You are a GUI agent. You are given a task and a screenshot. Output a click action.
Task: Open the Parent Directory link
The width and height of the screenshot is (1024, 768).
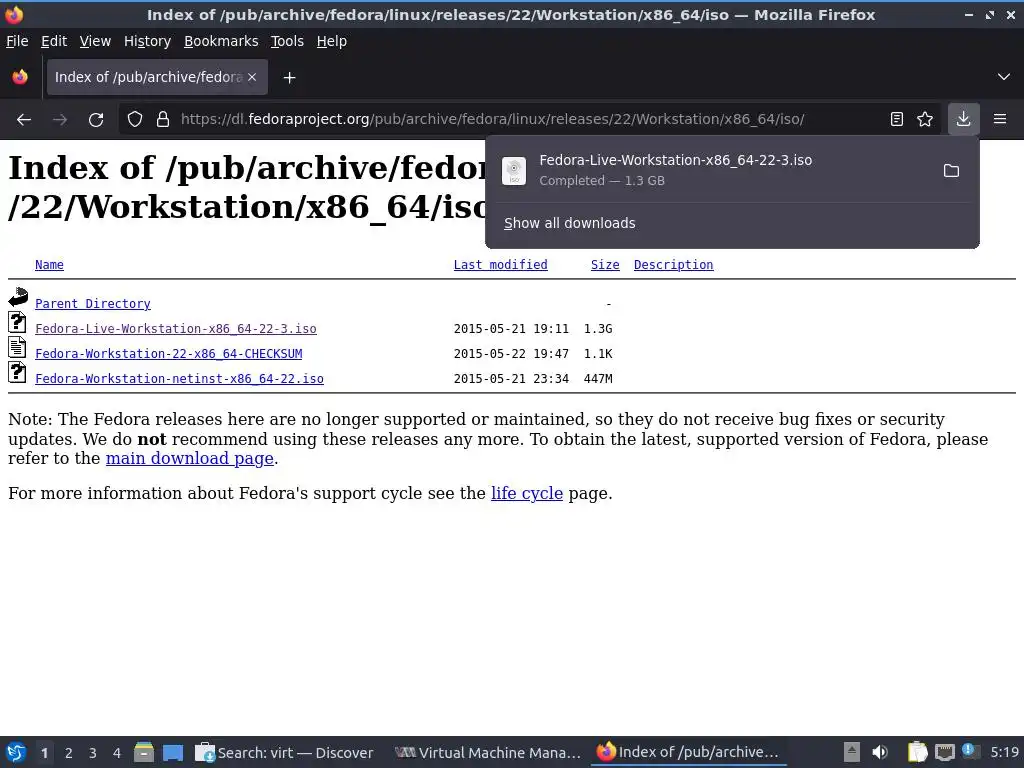(93, 304)
